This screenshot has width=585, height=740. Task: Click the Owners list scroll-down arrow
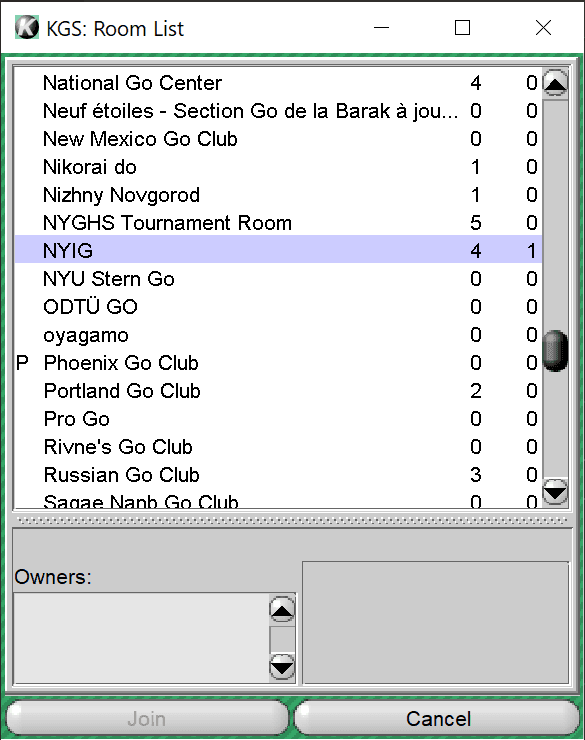(282, 666)
